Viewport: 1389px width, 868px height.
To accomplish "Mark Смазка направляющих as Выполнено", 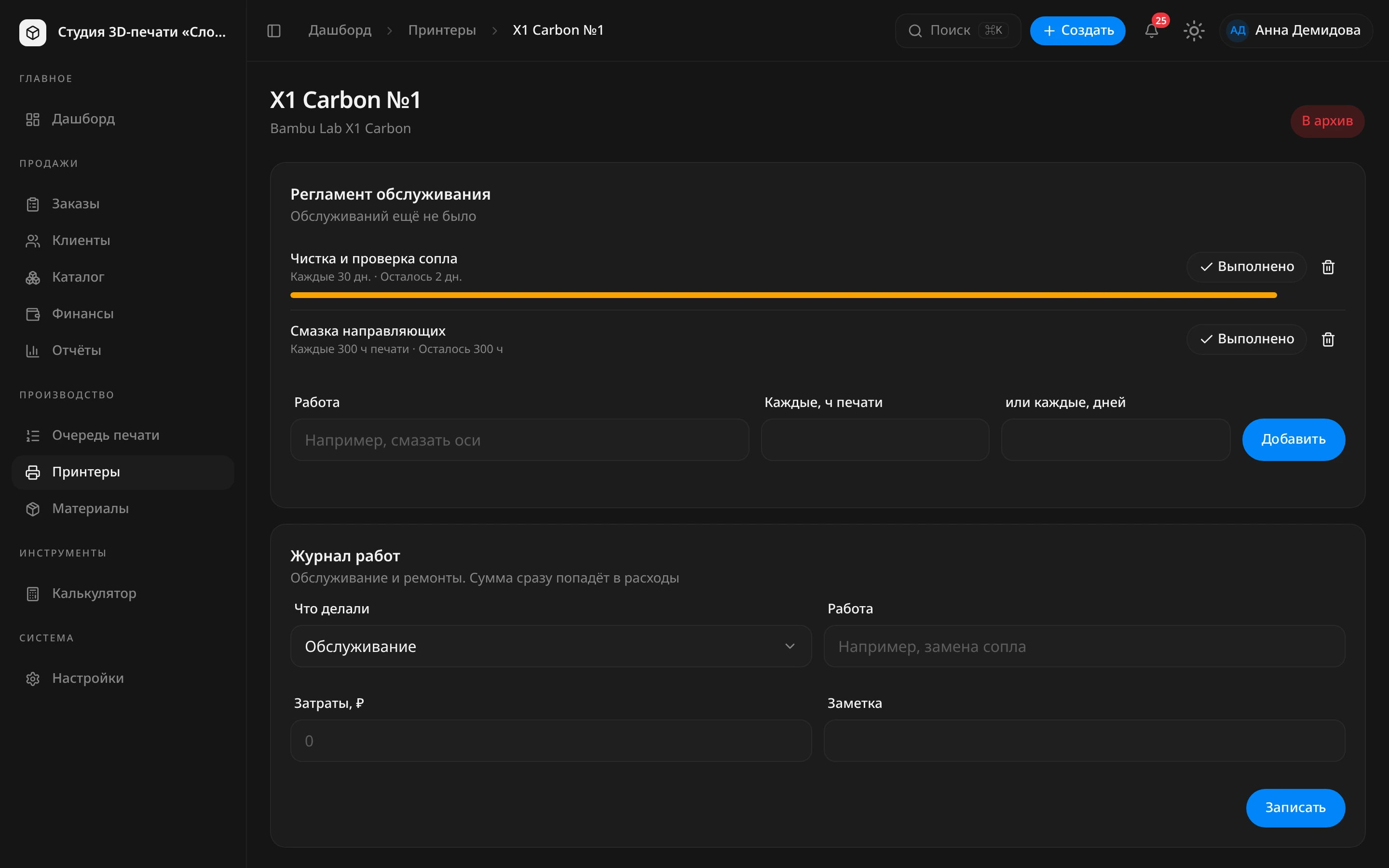I will [1246, 339].
